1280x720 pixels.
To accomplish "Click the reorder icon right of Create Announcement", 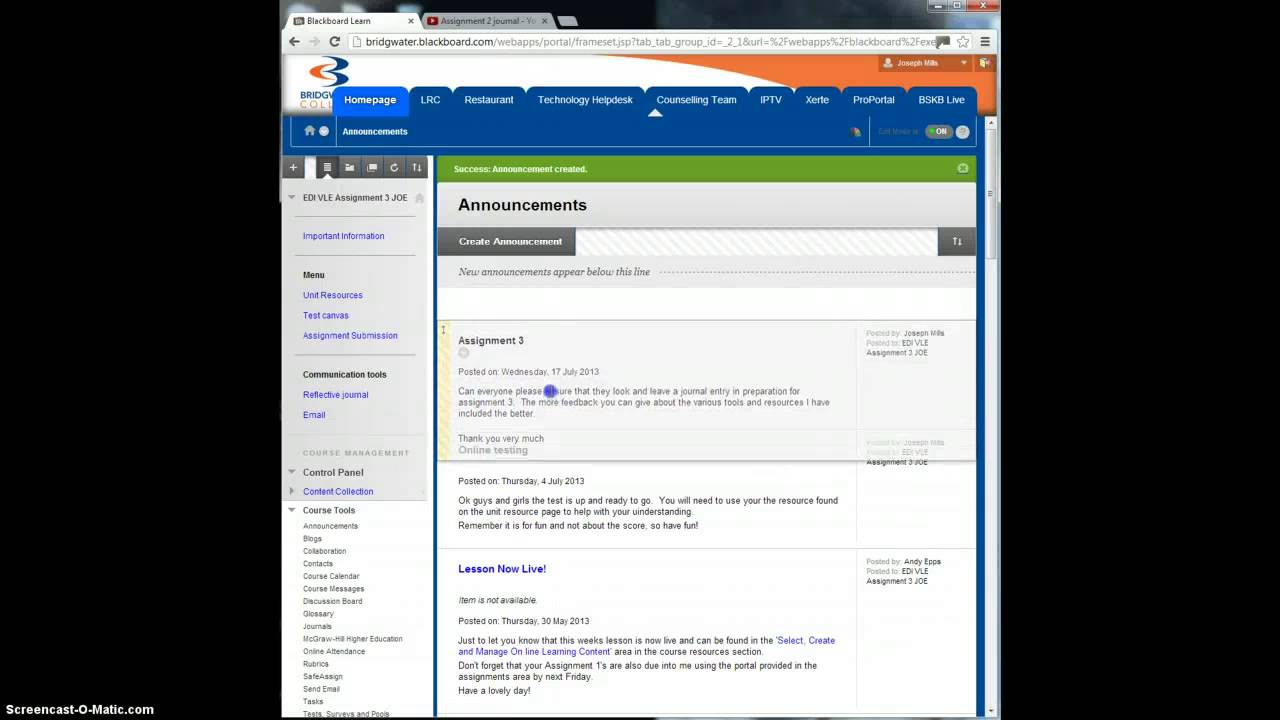I will 957,241.
